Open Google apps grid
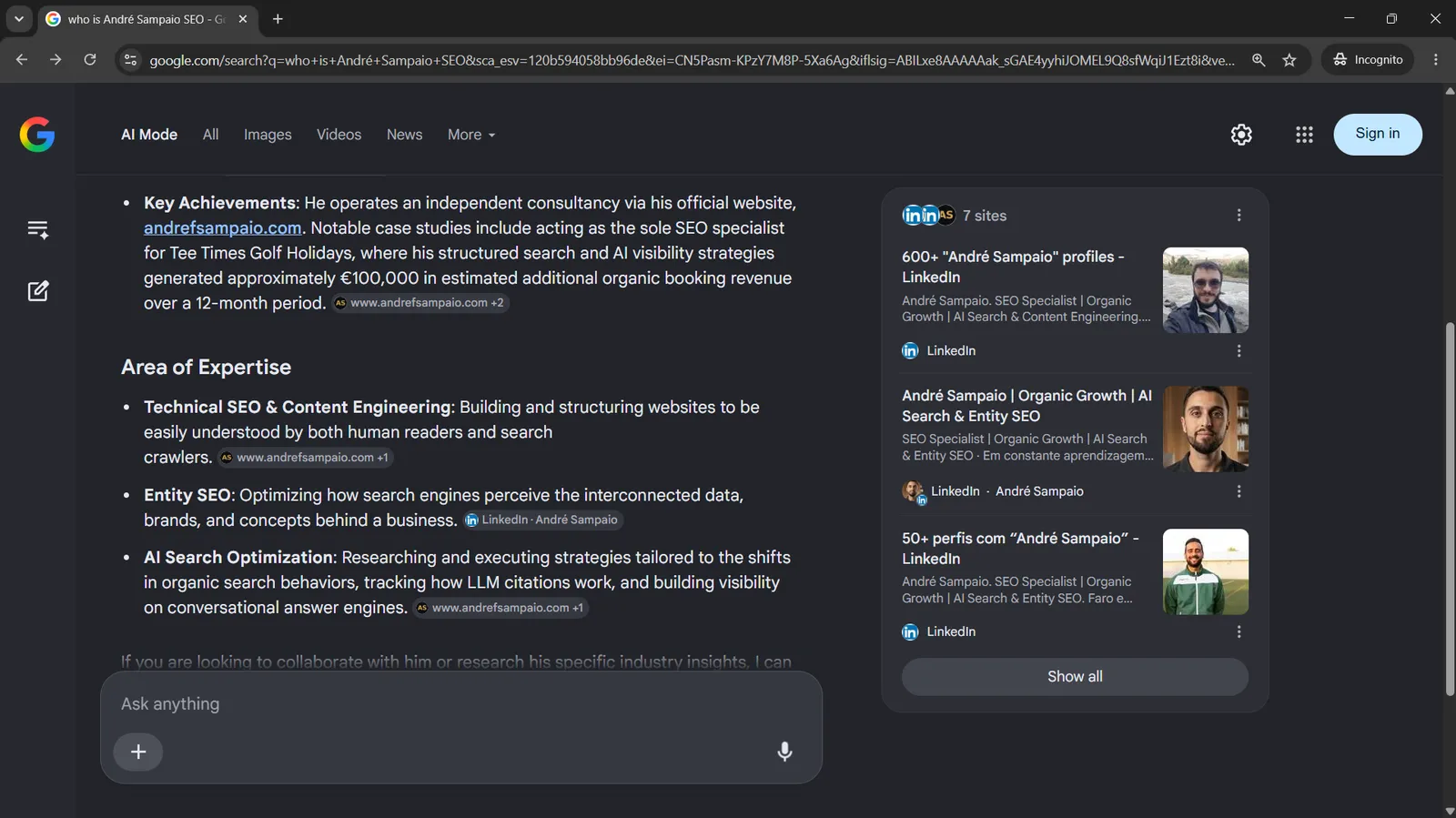The width and height of the screenshot is (1456, 818). (x=1304, y=135)
